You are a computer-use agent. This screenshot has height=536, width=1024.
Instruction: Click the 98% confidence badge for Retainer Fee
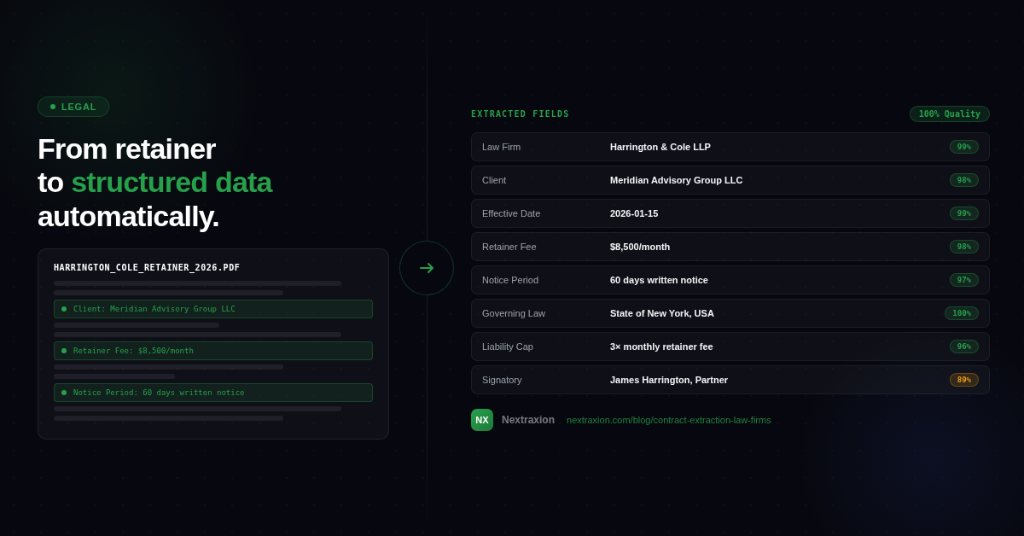(964, 247)
